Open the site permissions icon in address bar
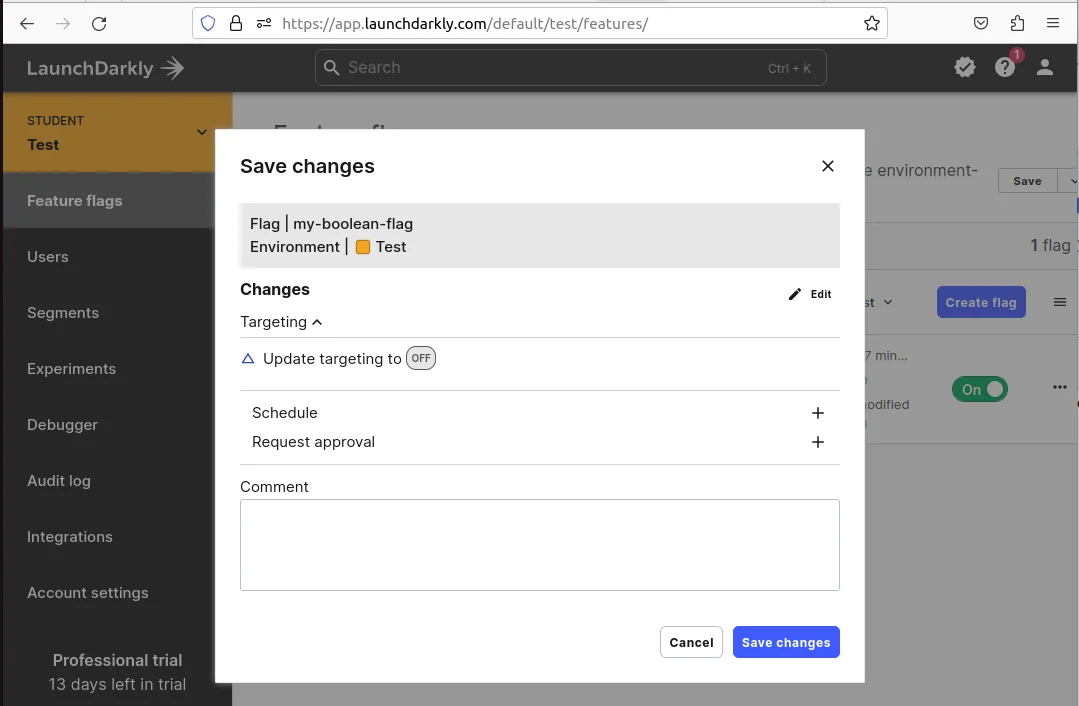 pyautogui.click(x=264, y=24)
